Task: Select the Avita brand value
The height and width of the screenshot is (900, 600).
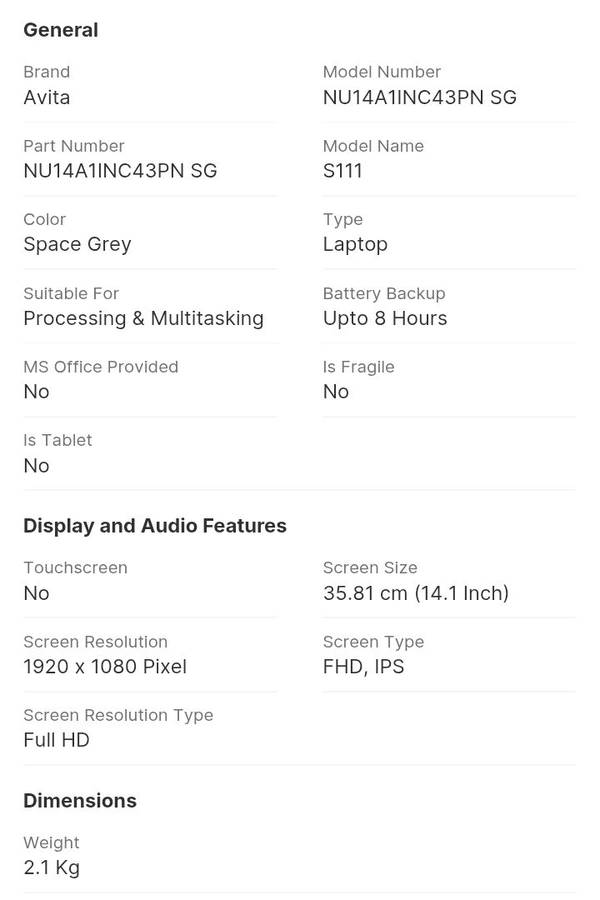Action: click(x=46, y=97)
